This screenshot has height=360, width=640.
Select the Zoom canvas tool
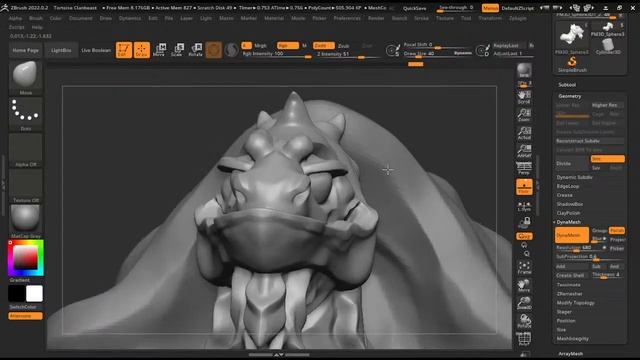point(524,115)
